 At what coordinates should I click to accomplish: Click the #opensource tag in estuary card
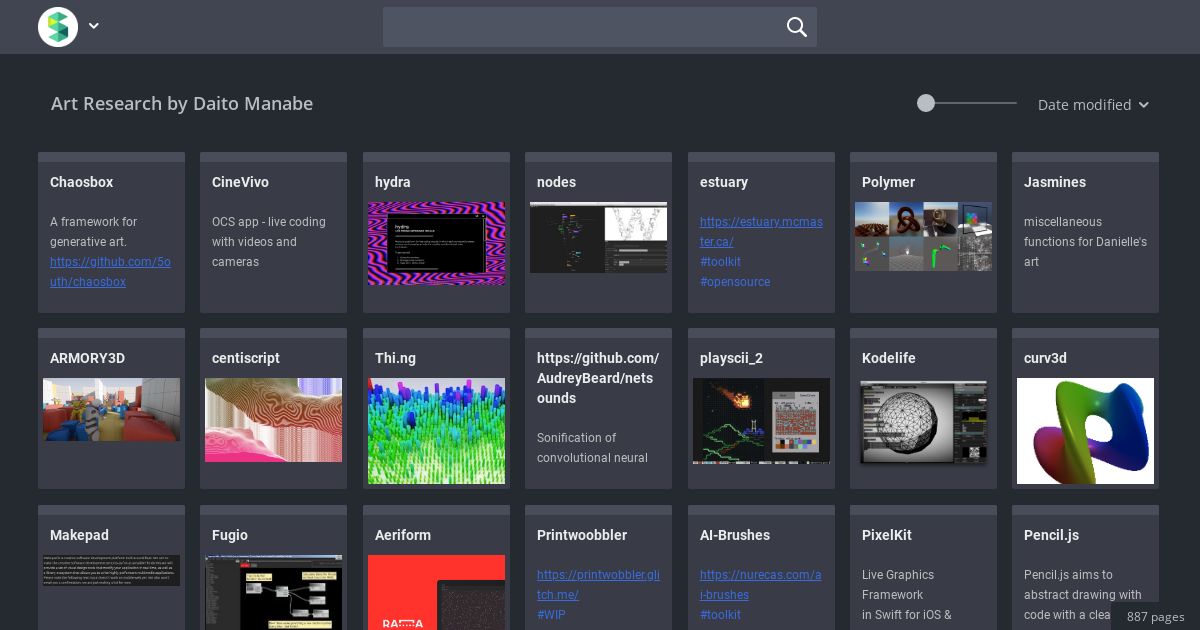pos(735,282)
